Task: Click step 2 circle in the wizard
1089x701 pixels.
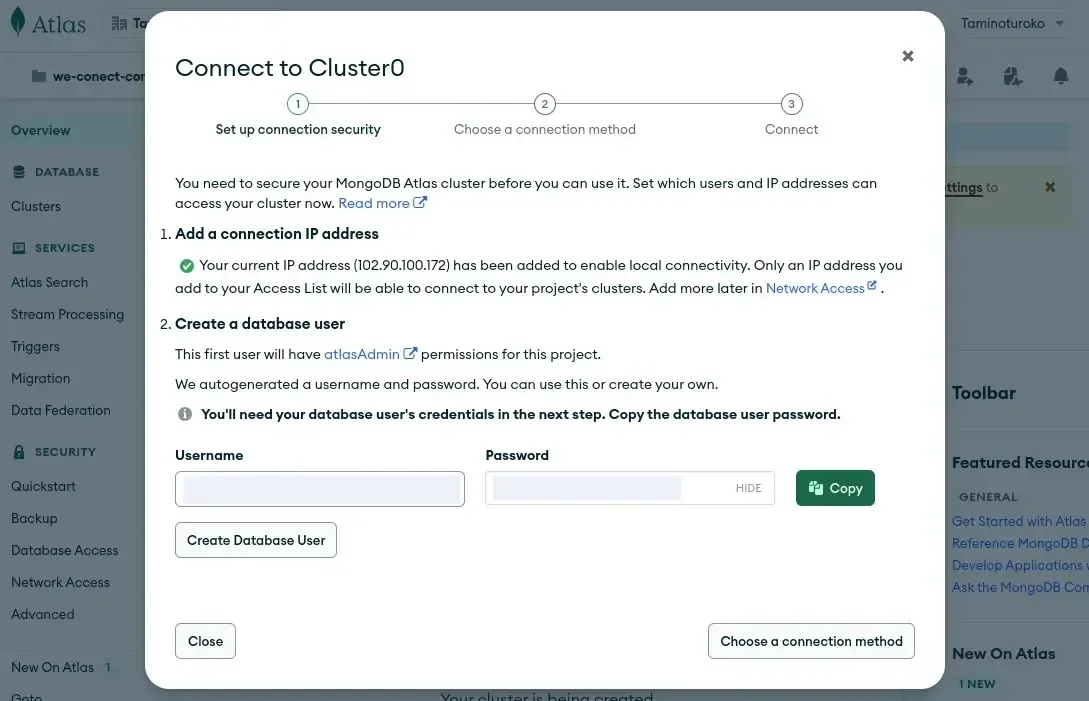Action: (x=544, y=104)
